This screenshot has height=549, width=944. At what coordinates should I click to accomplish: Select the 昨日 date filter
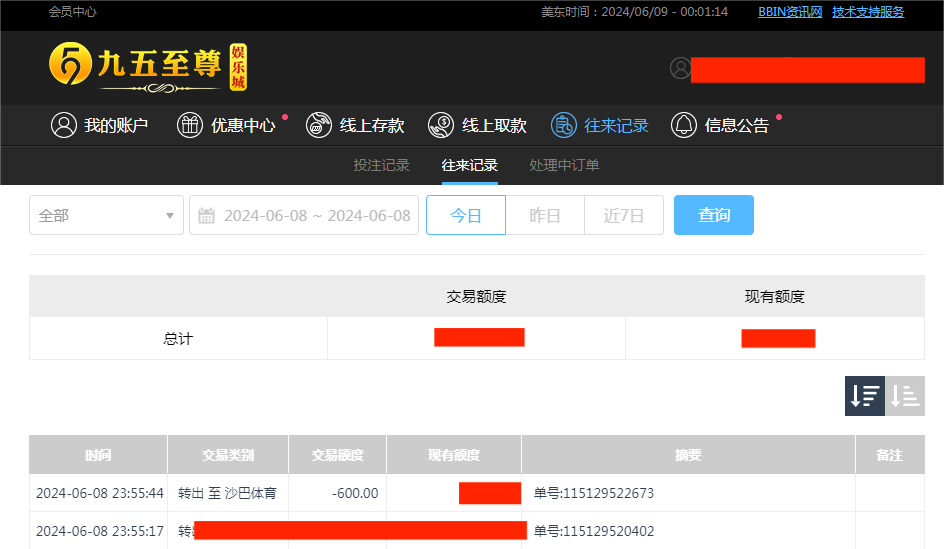(x=544, y=215)
